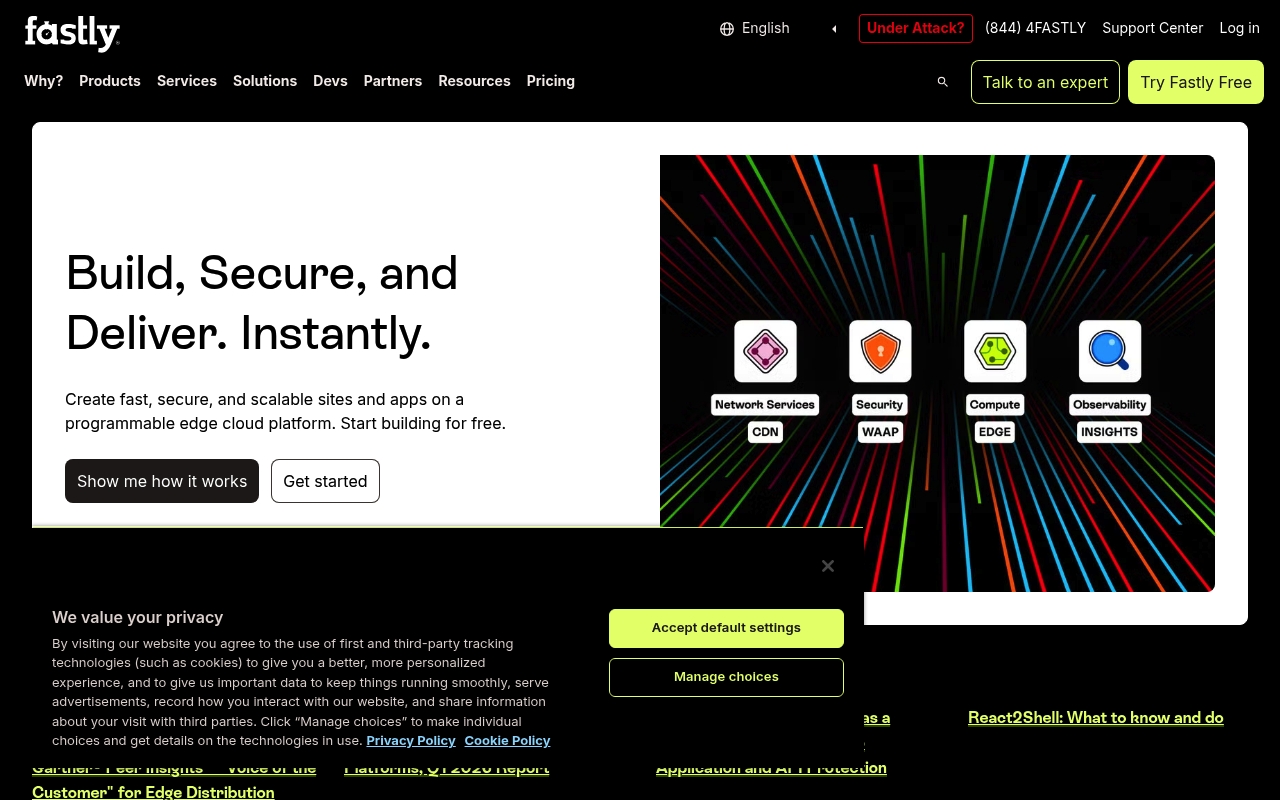Click the EDGE label

(995, 432)
